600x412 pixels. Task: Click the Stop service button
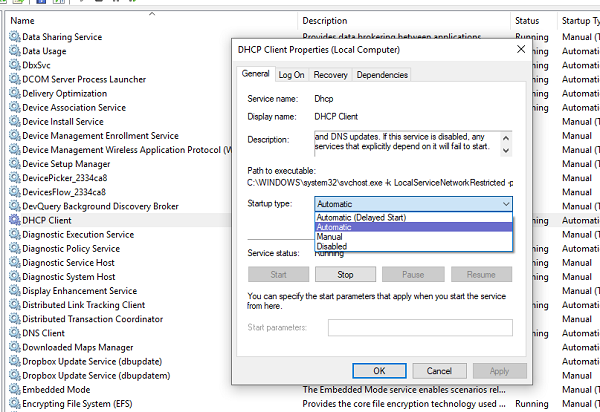(345, 275)
